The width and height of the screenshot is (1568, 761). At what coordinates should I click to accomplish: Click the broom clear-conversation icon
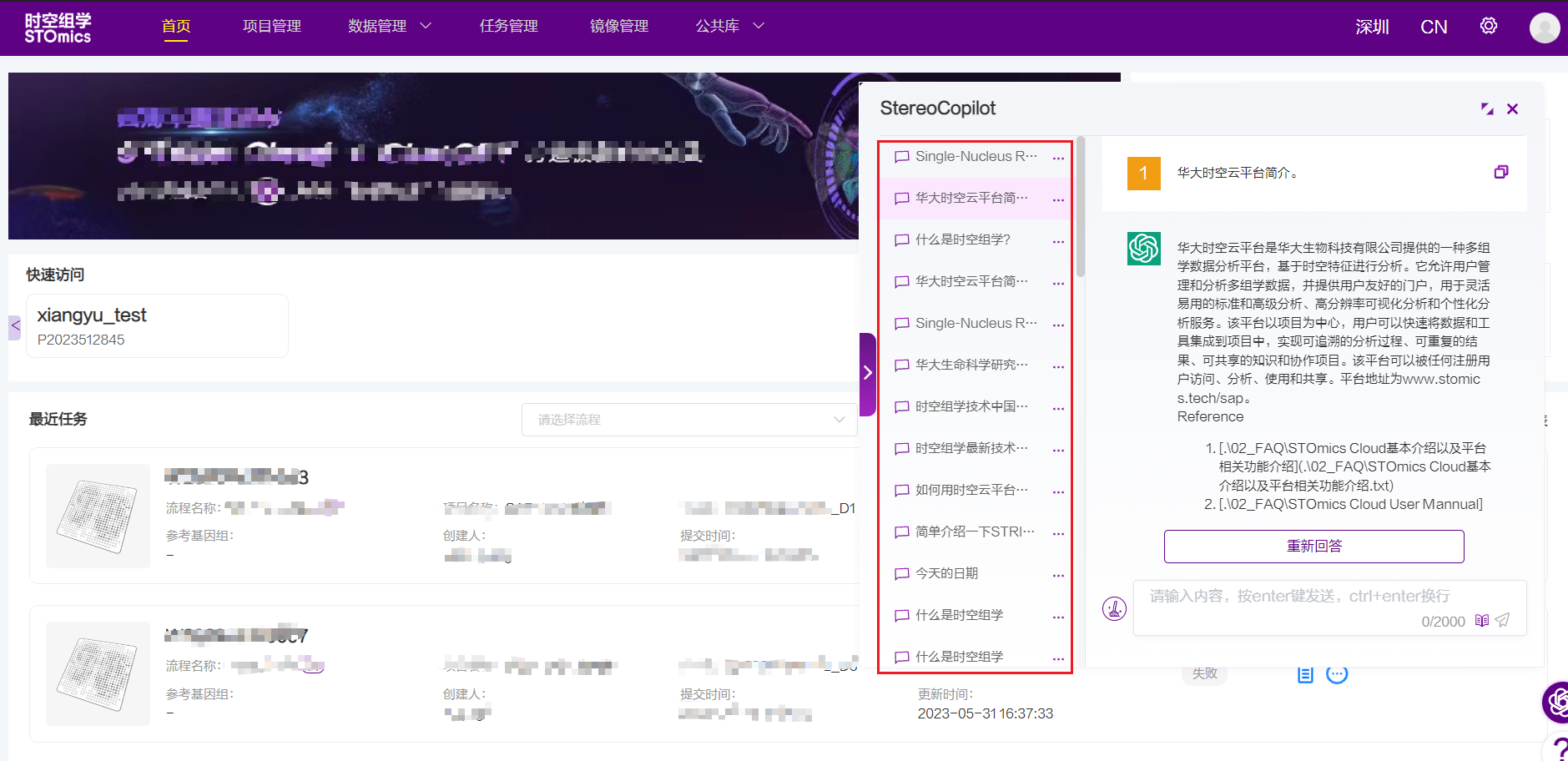[1114, 608]
